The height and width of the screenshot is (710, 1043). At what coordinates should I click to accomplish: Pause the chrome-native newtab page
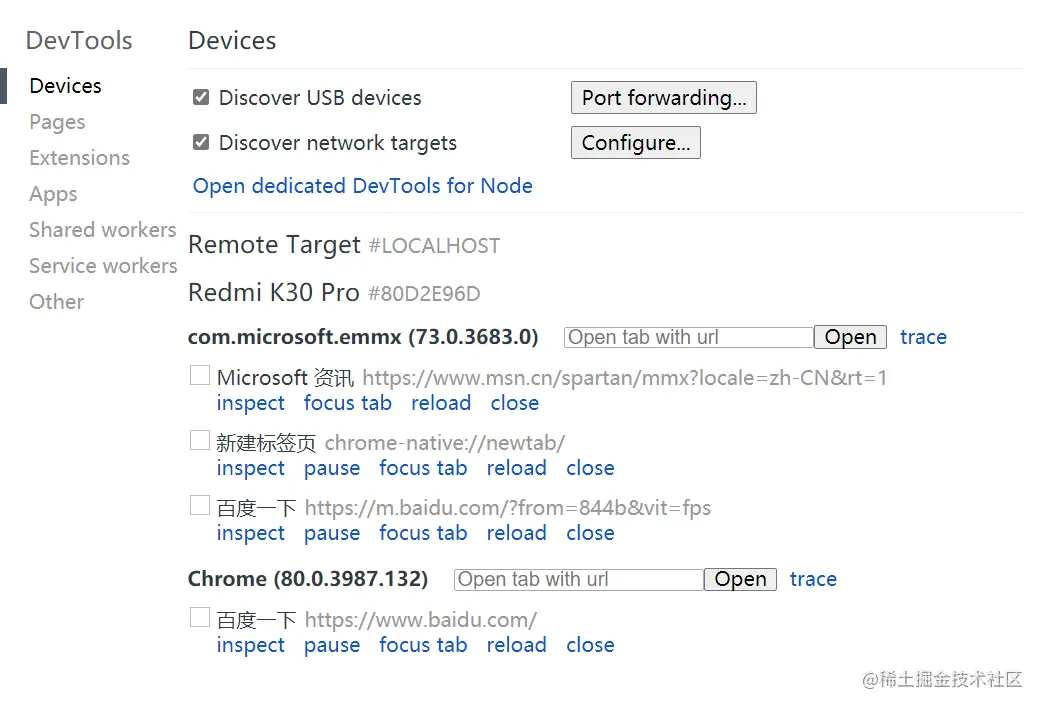coord(332,468)
